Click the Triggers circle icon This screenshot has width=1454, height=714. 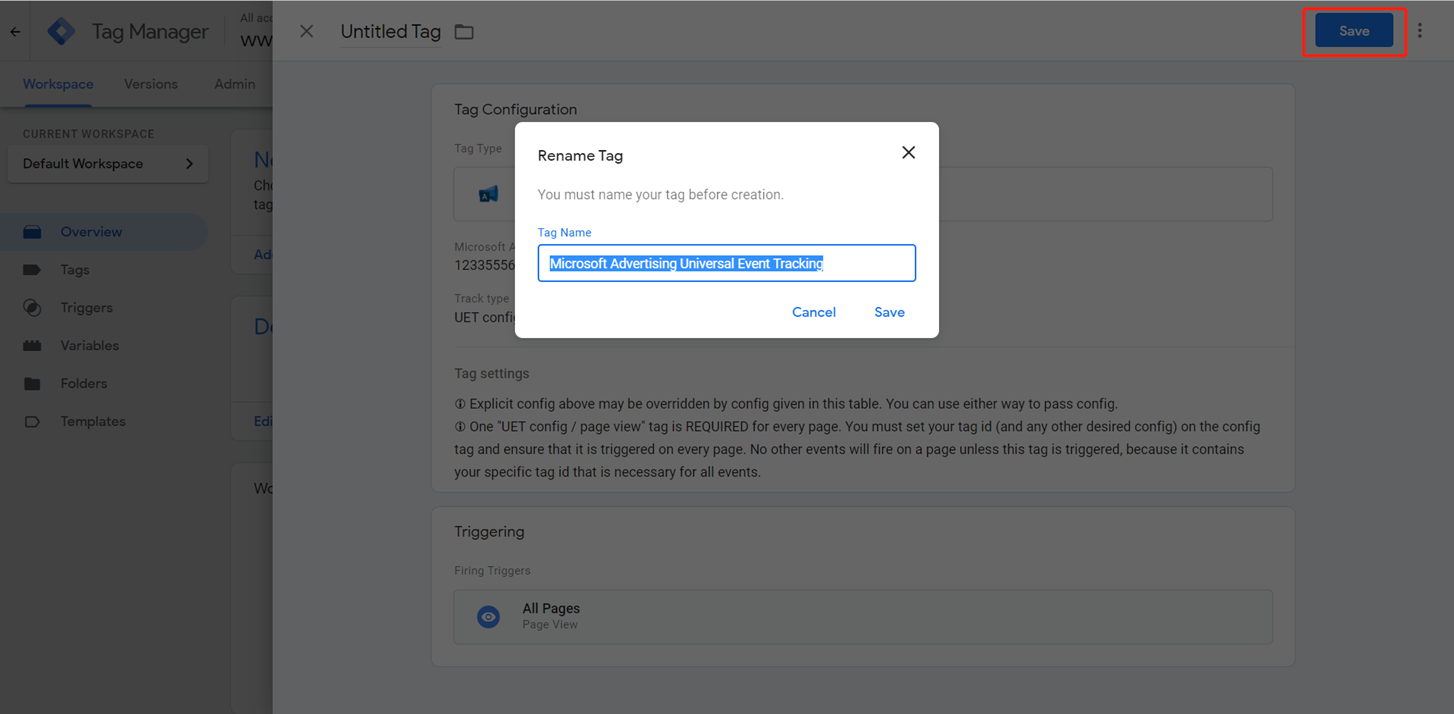pyautogui.click(x=32, y=308)
